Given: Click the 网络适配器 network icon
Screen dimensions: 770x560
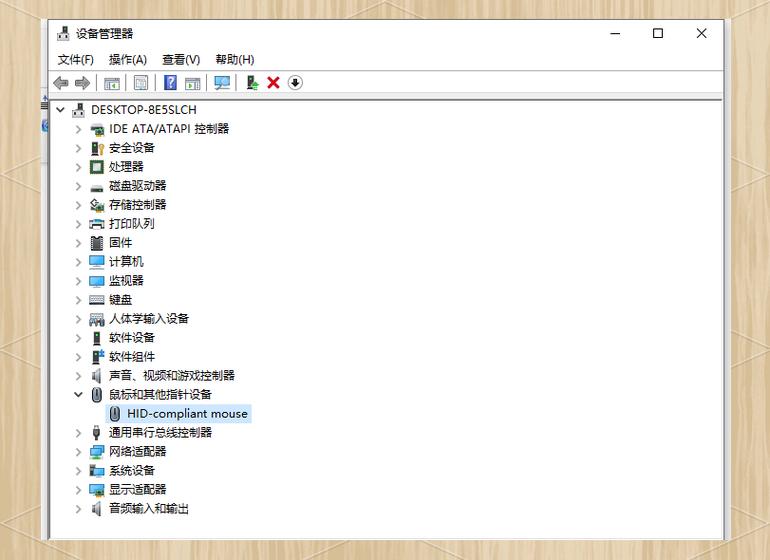Looking at the screenshot, I should click(97, 452).
